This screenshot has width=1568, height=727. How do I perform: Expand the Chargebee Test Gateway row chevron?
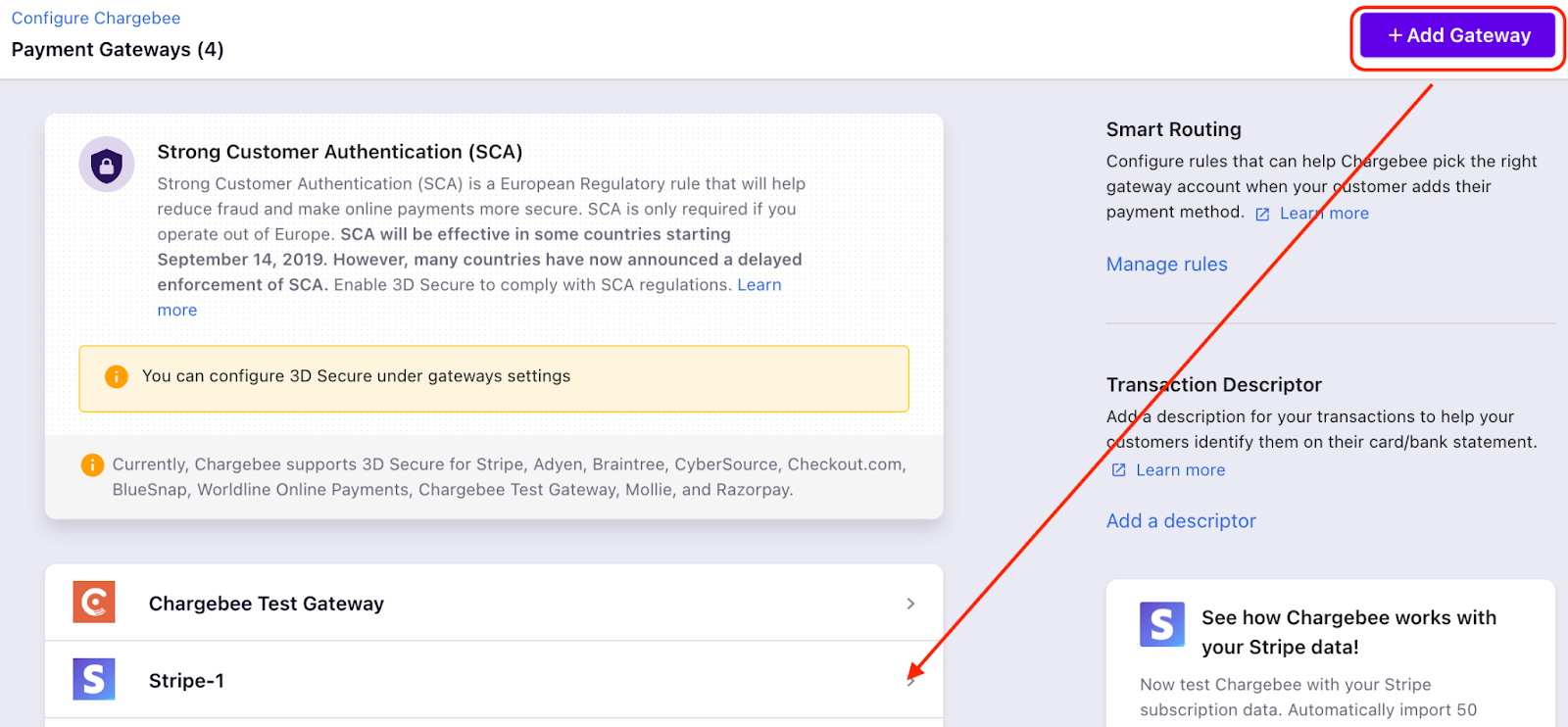point(910,604)
